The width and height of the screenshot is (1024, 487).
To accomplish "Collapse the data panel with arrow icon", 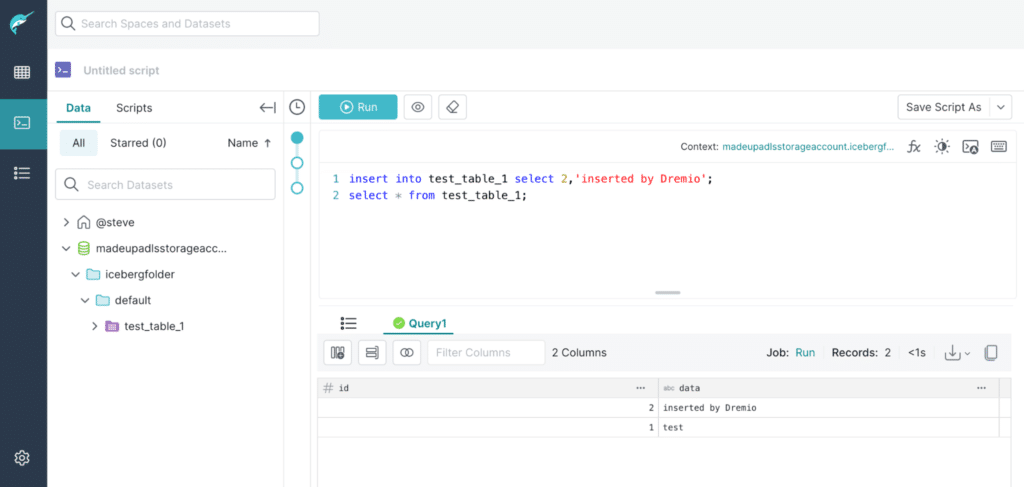I will tap(268, 108).
